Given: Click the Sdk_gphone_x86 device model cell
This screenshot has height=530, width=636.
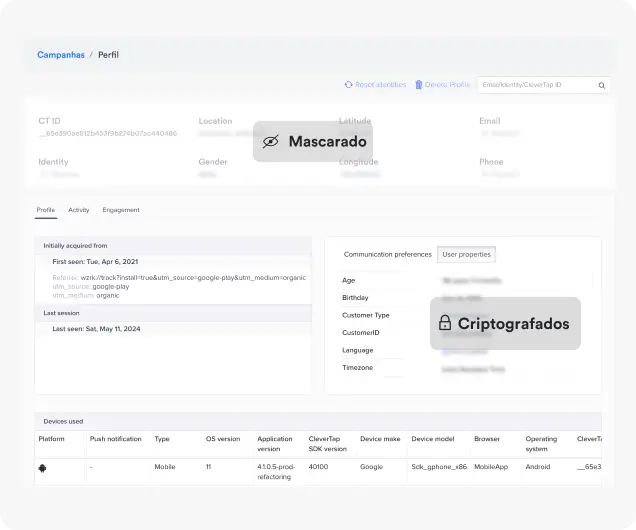Looking at the screenshot, I should (x=439, y=467).
